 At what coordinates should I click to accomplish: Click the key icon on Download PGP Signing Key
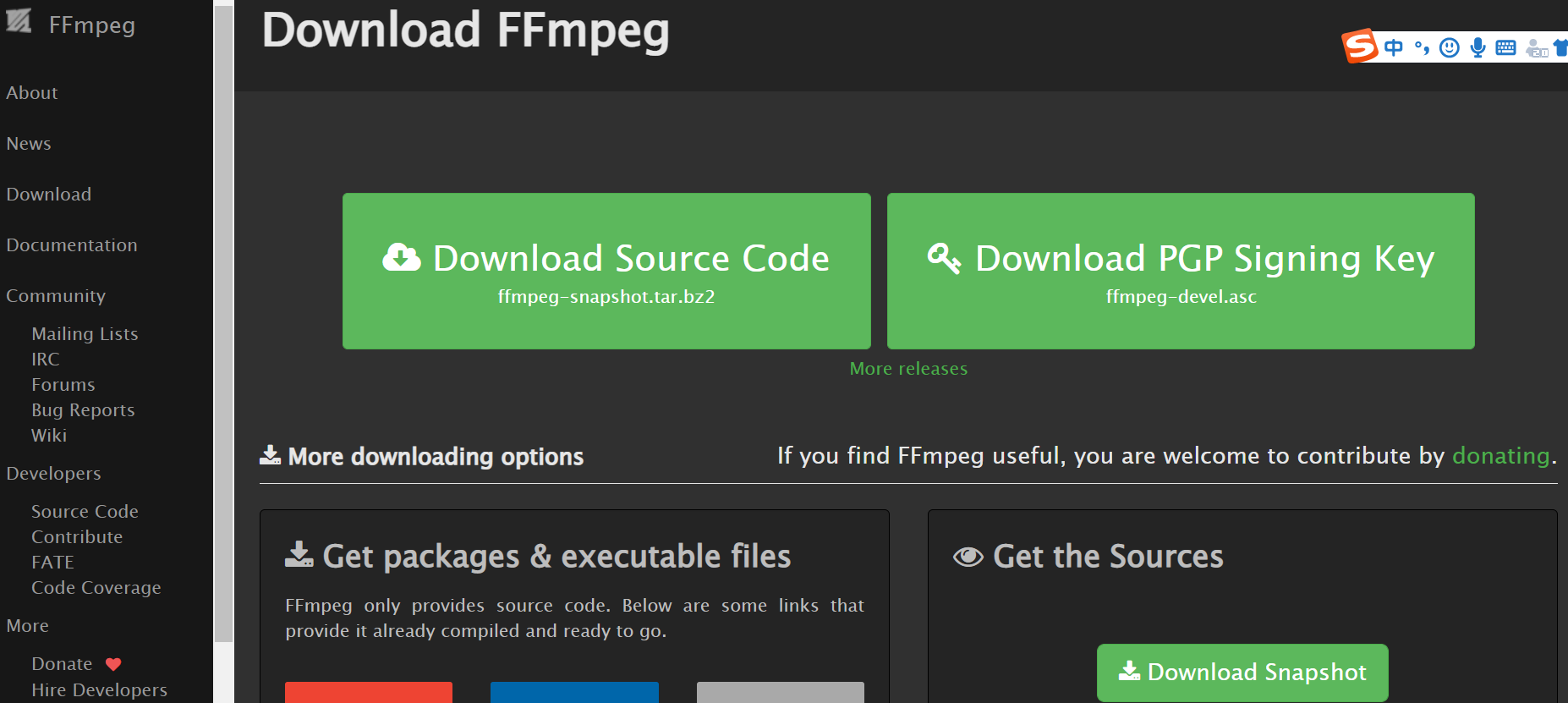tap(944, 258)
